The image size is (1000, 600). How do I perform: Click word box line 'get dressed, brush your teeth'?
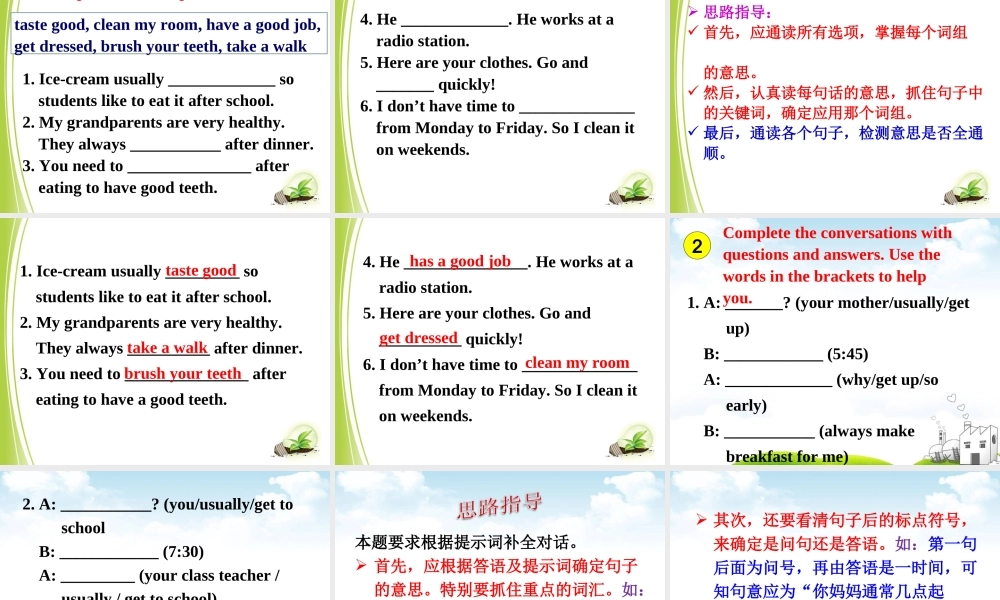point(160,47)
